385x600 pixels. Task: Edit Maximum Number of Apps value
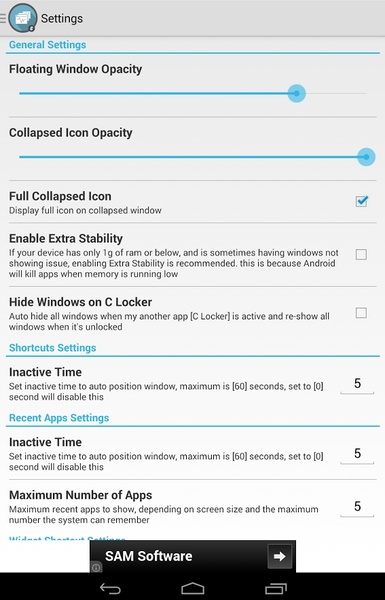pyautogui.click(x=357, y=507)
